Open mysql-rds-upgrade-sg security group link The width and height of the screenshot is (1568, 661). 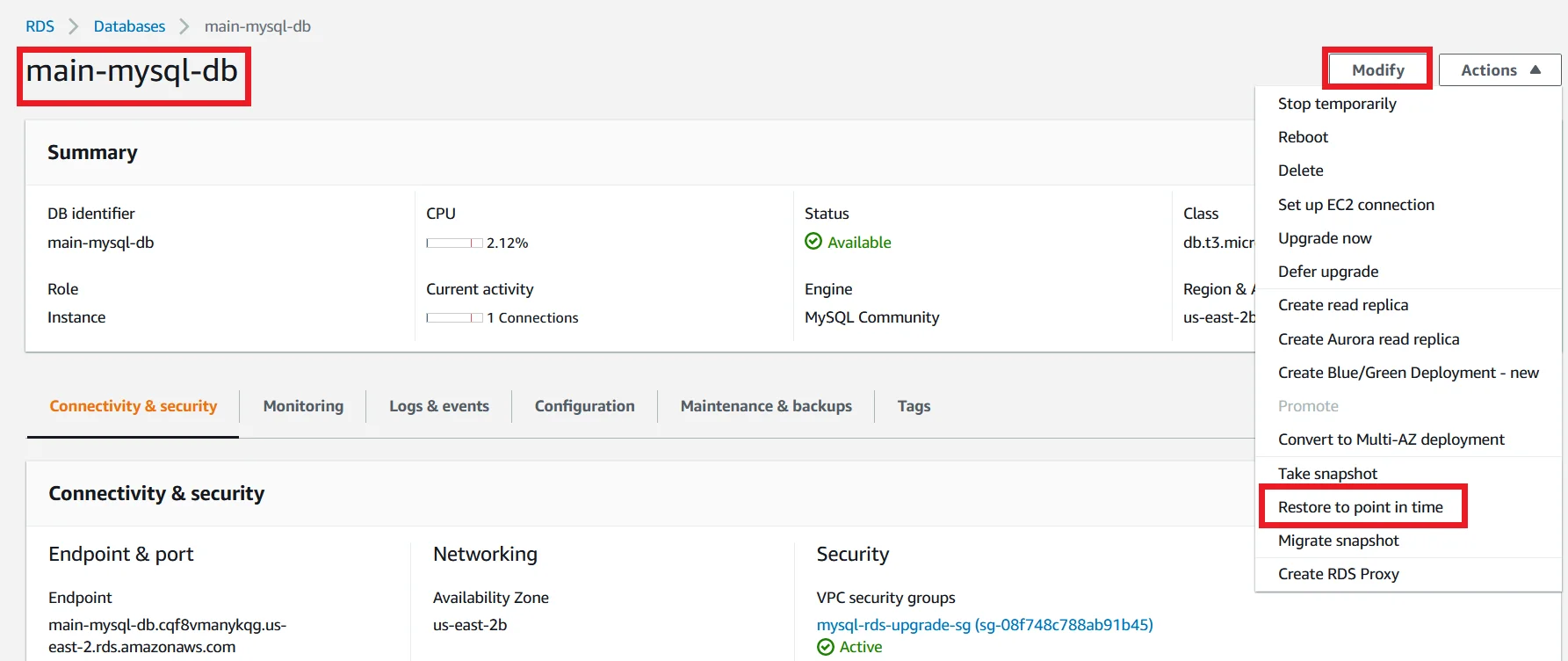pyautogui.click(x=985, y=625)
